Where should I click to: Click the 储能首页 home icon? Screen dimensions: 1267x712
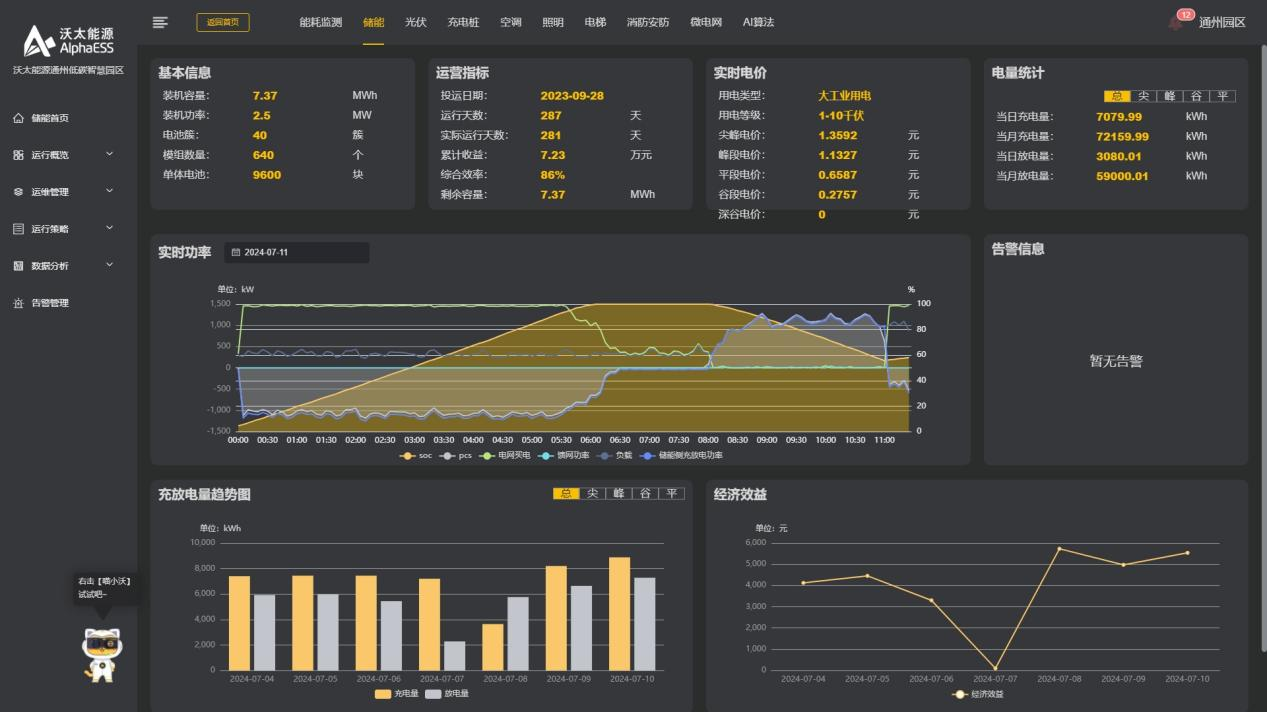(18, 118)
